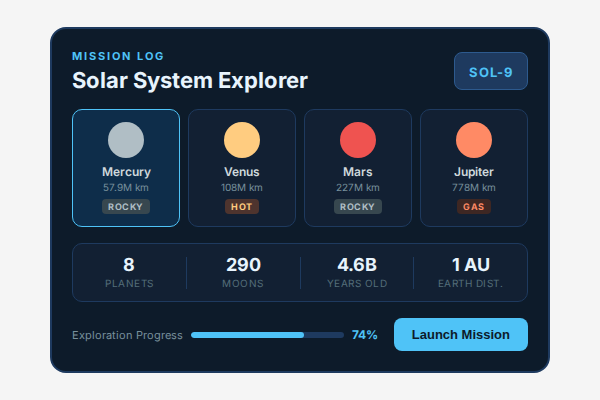Click the 74% progress percentage

pos(365,335)
